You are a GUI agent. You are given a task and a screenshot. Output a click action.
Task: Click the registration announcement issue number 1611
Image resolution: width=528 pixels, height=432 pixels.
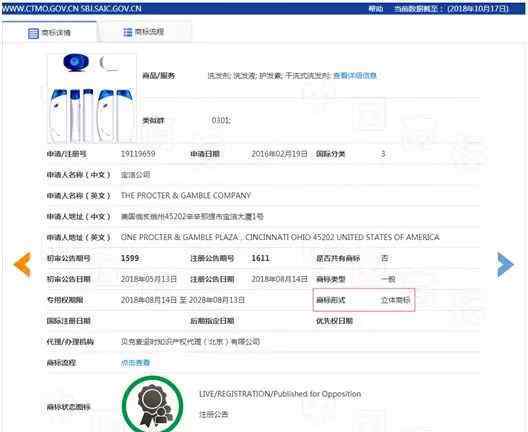[261, 258]
